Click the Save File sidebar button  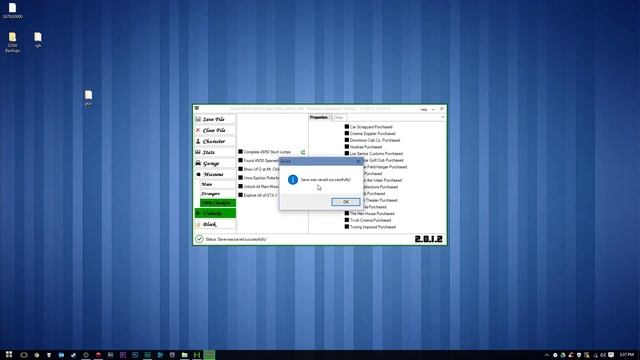coord(215,119)
